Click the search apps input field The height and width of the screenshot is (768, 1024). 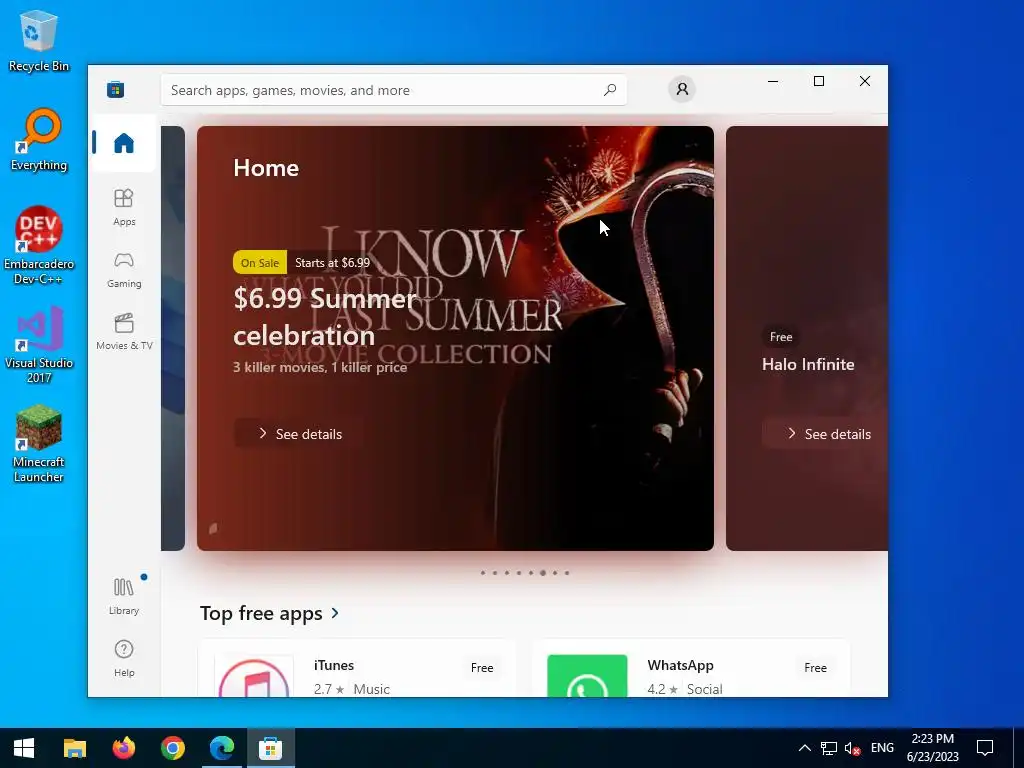393,90
